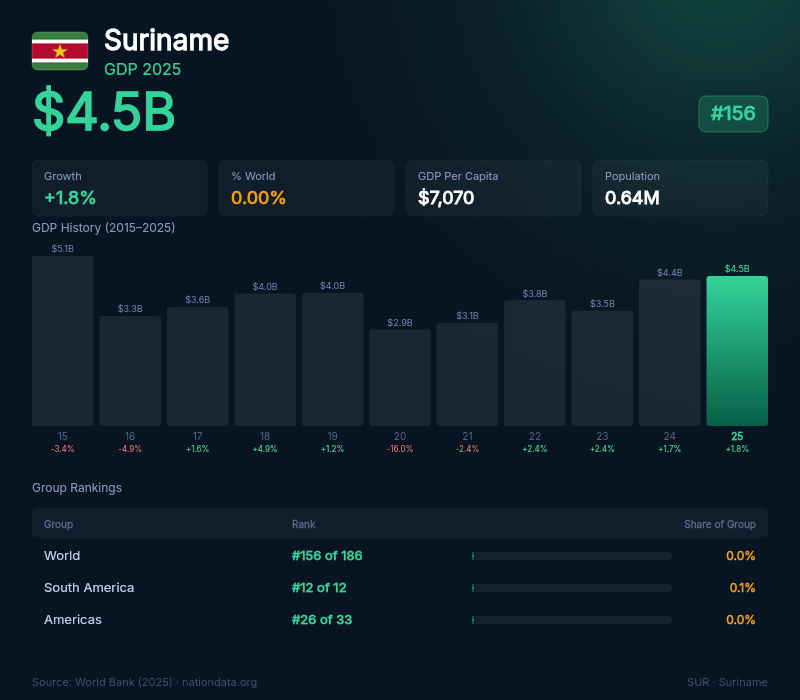Click the -16.0% growth label under 20
This screenshot has width=800, height=700.
(x=400, y=449)
